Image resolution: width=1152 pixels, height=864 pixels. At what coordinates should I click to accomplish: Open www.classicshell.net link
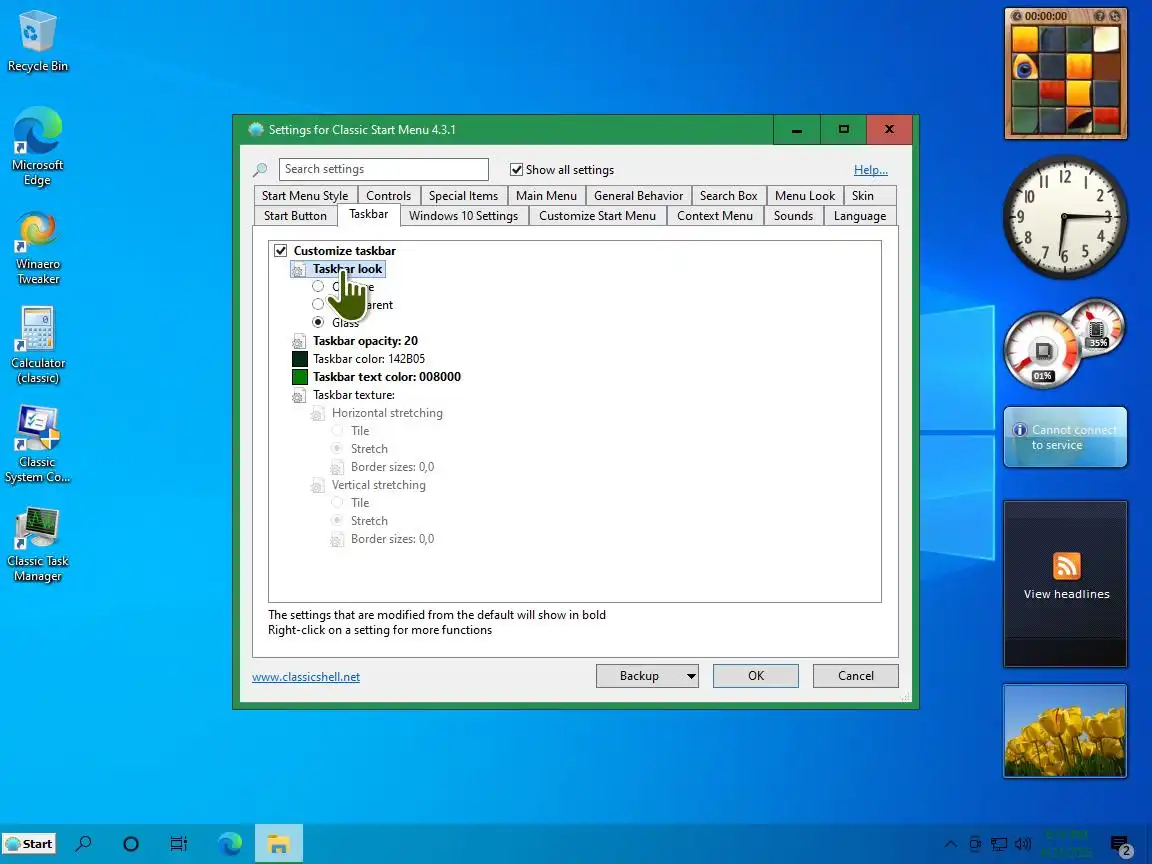306,677
